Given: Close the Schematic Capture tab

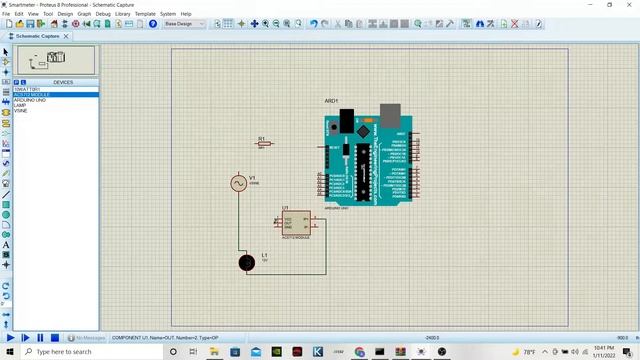Looking at the screenshot, I should [x=66, y=36].
